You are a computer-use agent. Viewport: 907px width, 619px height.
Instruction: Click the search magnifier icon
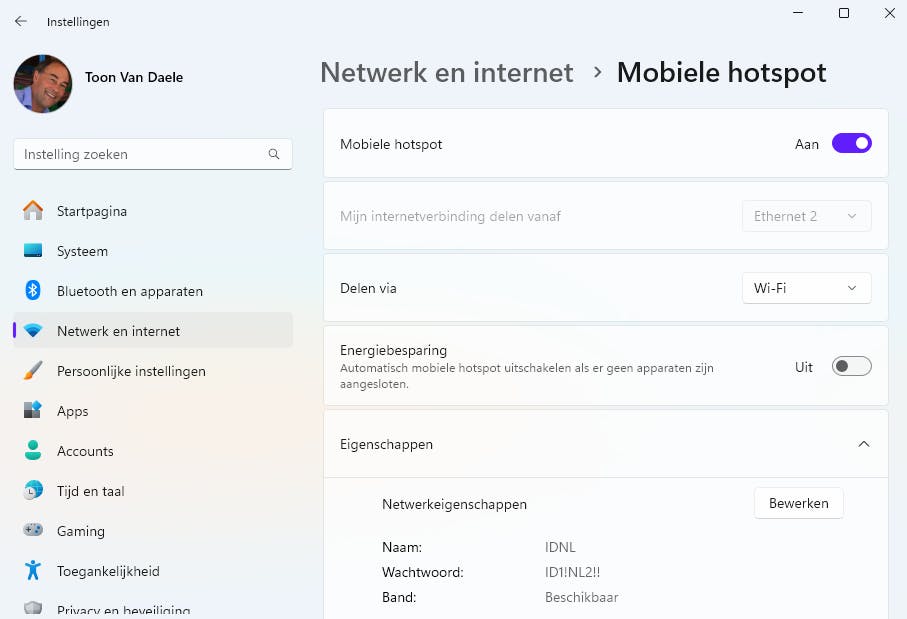click(274, 155)
